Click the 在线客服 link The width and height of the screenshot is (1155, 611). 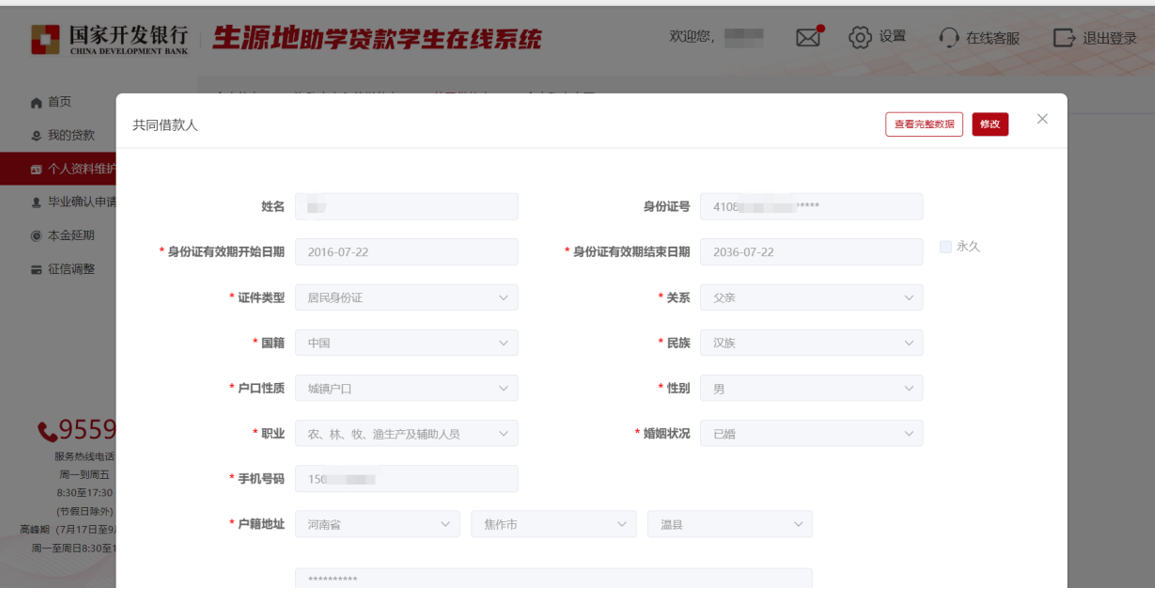coord(993,38)
